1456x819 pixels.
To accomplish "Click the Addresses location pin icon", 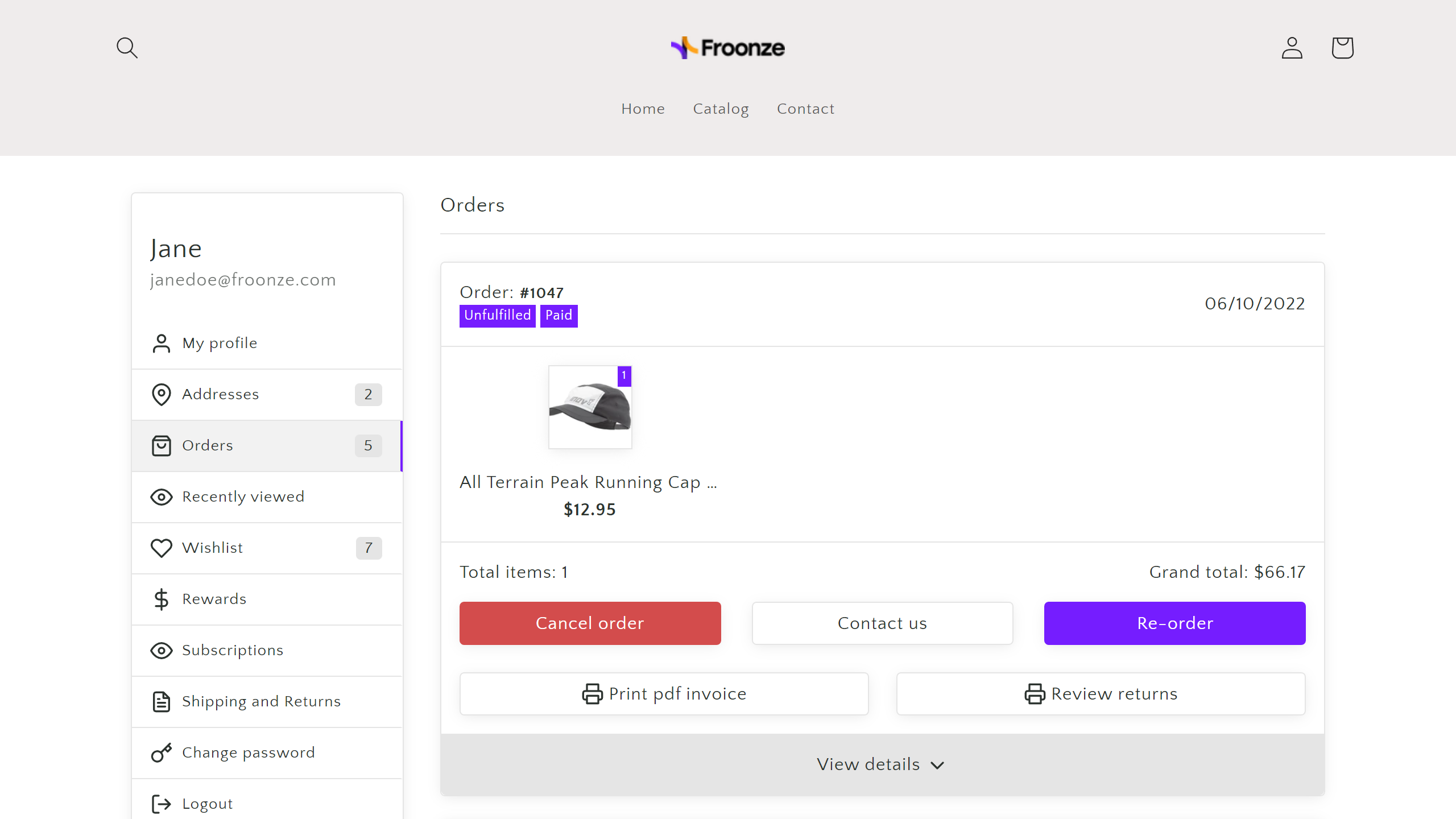I will click(162, 395).
